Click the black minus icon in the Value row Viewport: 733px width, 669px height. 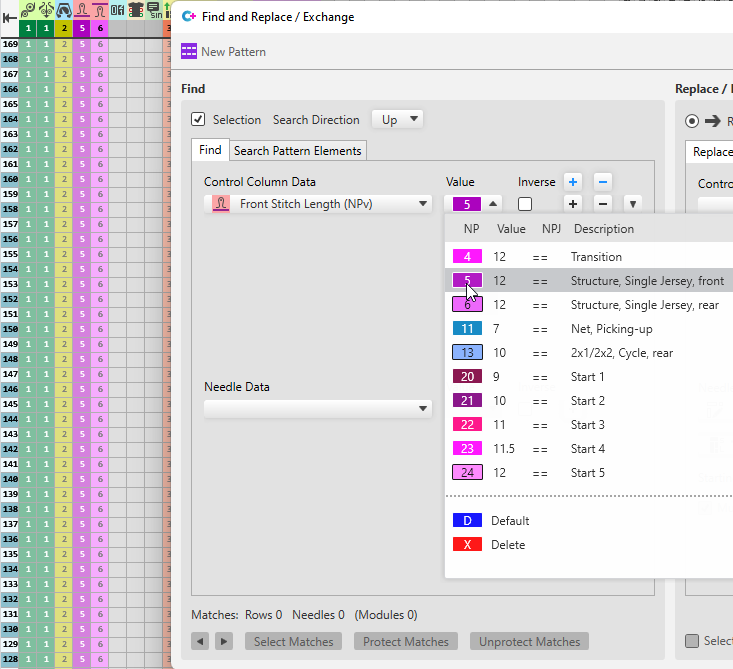click(602, 204)
